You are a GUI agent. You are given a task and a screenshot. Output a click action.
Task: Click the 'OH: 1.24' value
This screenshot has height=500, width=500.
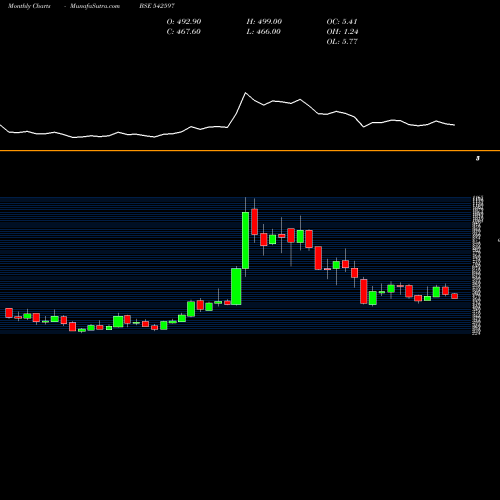(342, 32)
